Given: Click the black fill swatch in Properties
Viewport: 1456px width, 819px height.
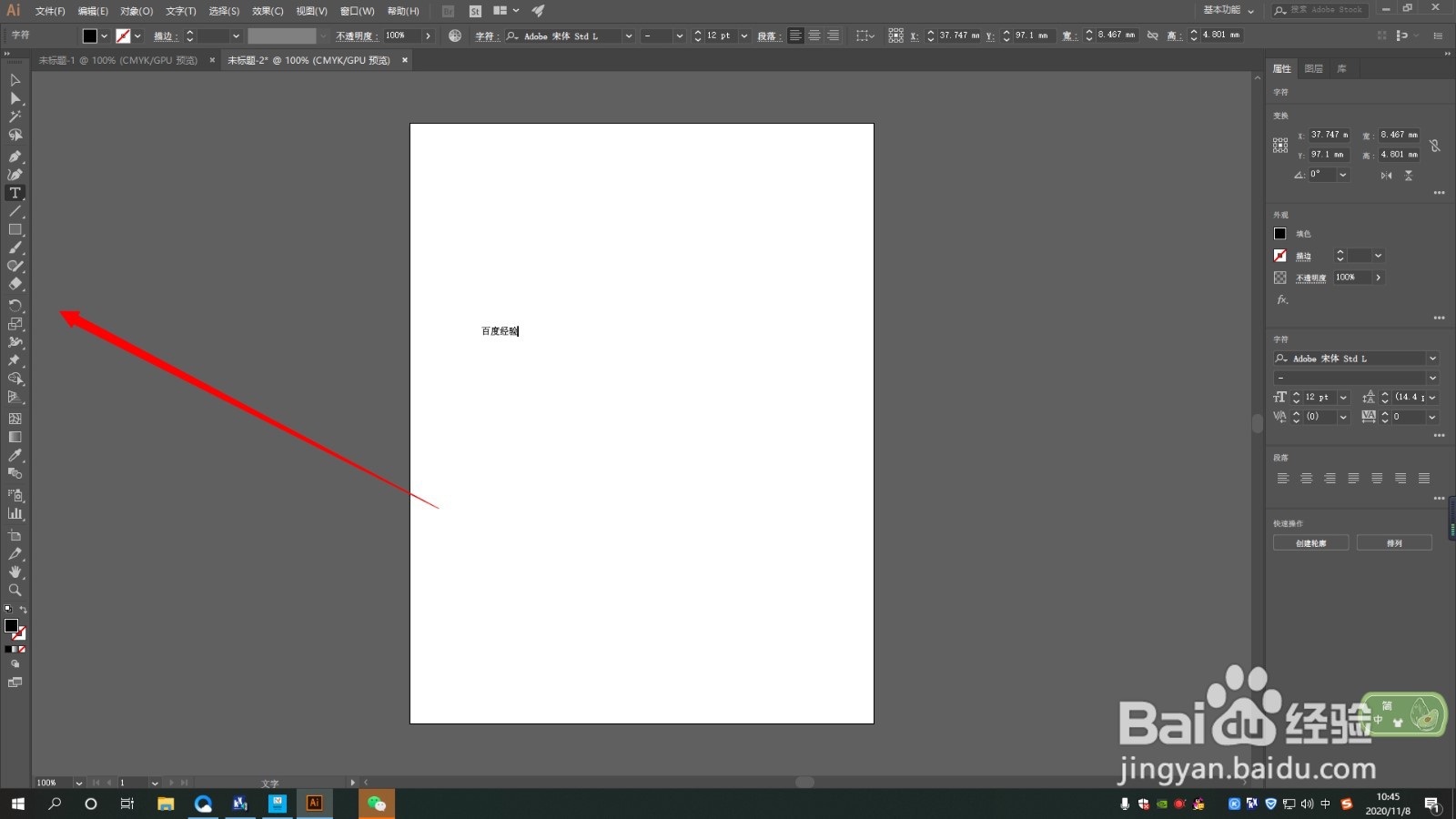Looking at the screenshot, I should [1279, 234].
